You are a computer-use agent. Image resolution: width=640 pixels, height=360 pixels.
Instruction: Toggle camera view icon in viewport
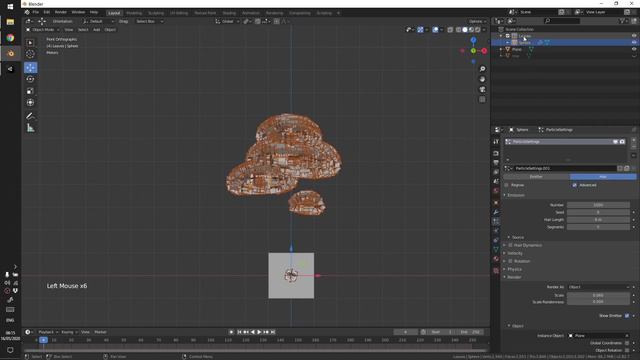482,89
